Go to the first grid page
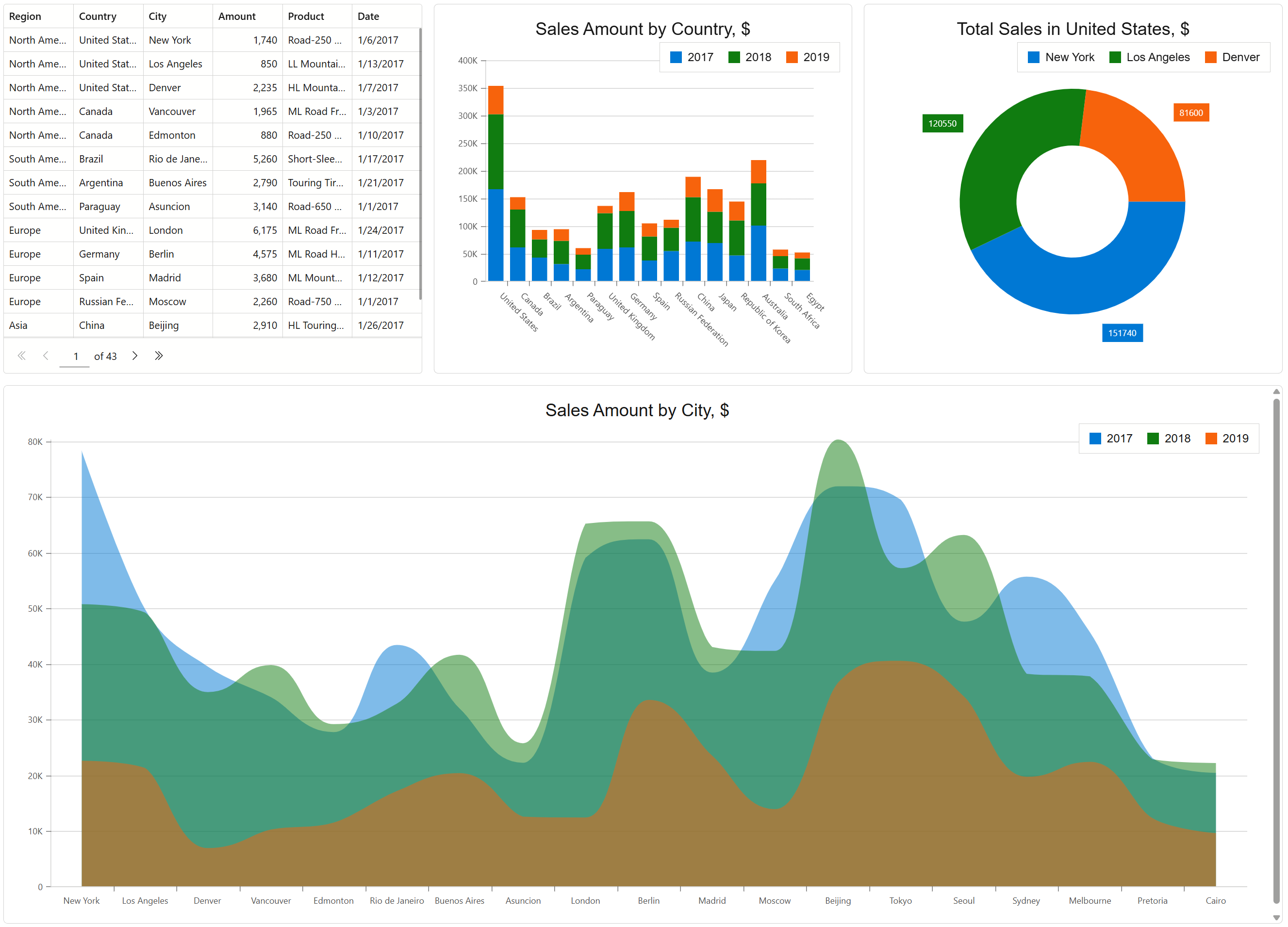 coord(21,356)
